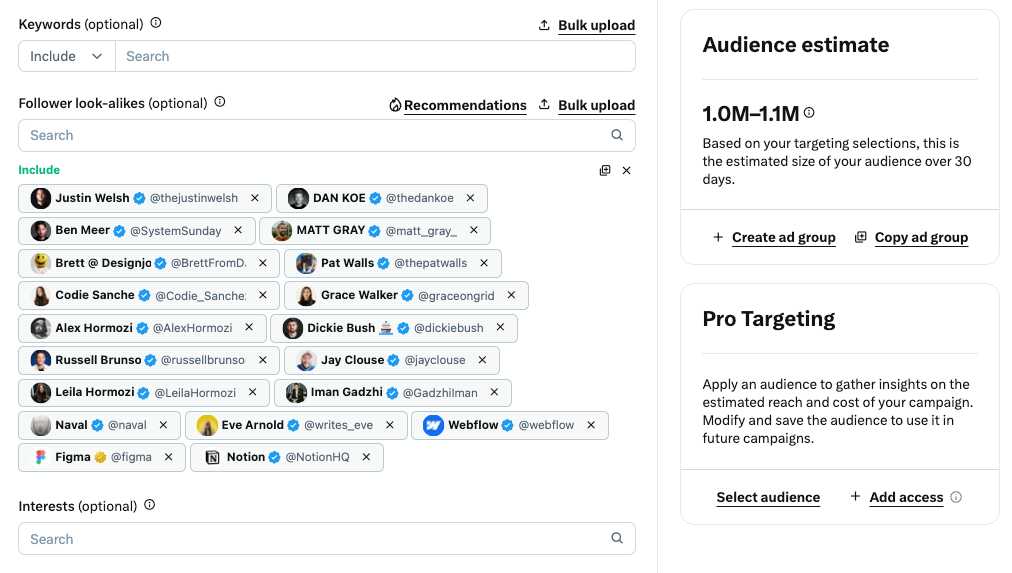Remove Dickie Bush from included accounts
This screenshot has height=573, width=1012.
pyautogui.click(x=500, y=328)
